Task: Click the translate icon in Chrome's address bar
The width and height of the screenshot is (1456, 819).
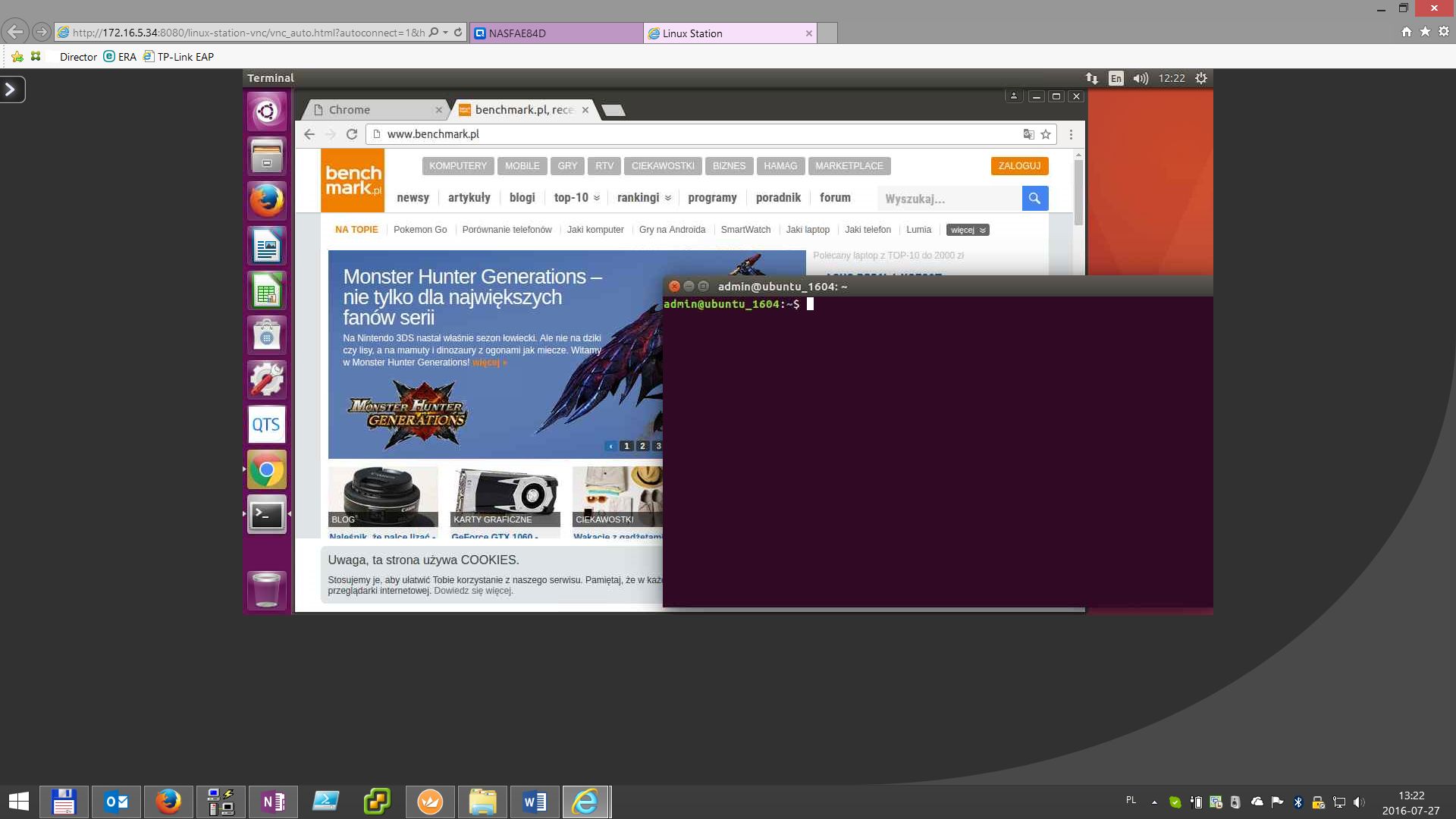Action: (x=1028, y=134)
